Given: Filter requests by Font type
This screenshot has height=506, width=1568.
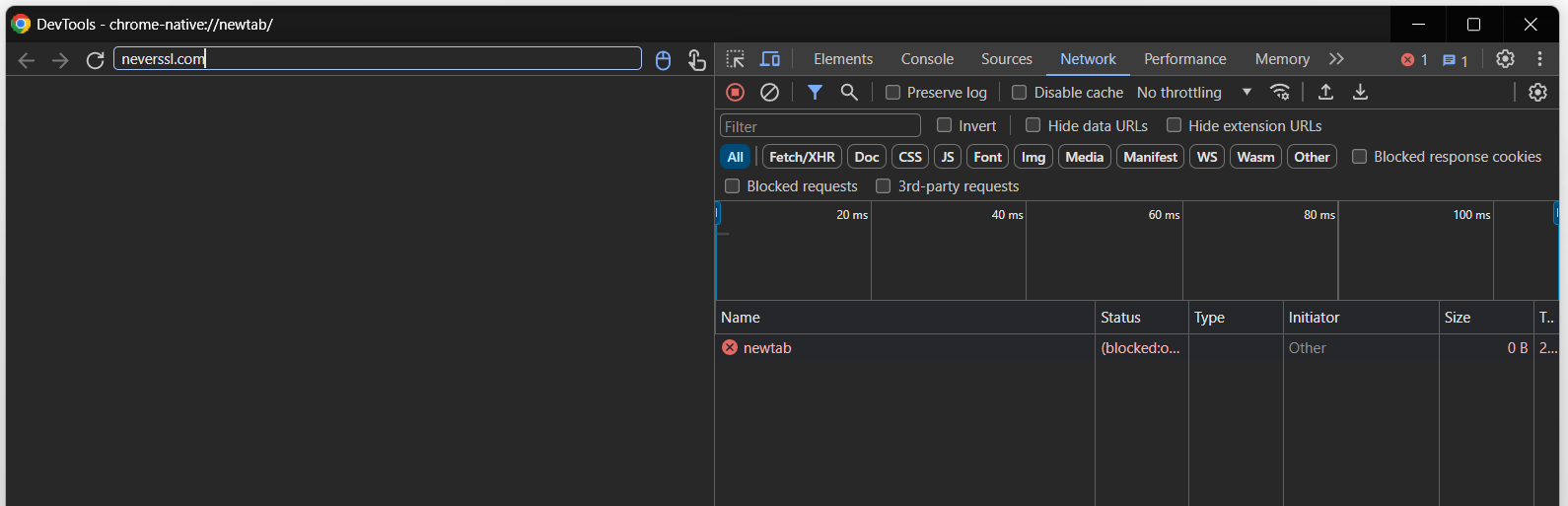Looking at the screenshot, I should click(987, 157).
